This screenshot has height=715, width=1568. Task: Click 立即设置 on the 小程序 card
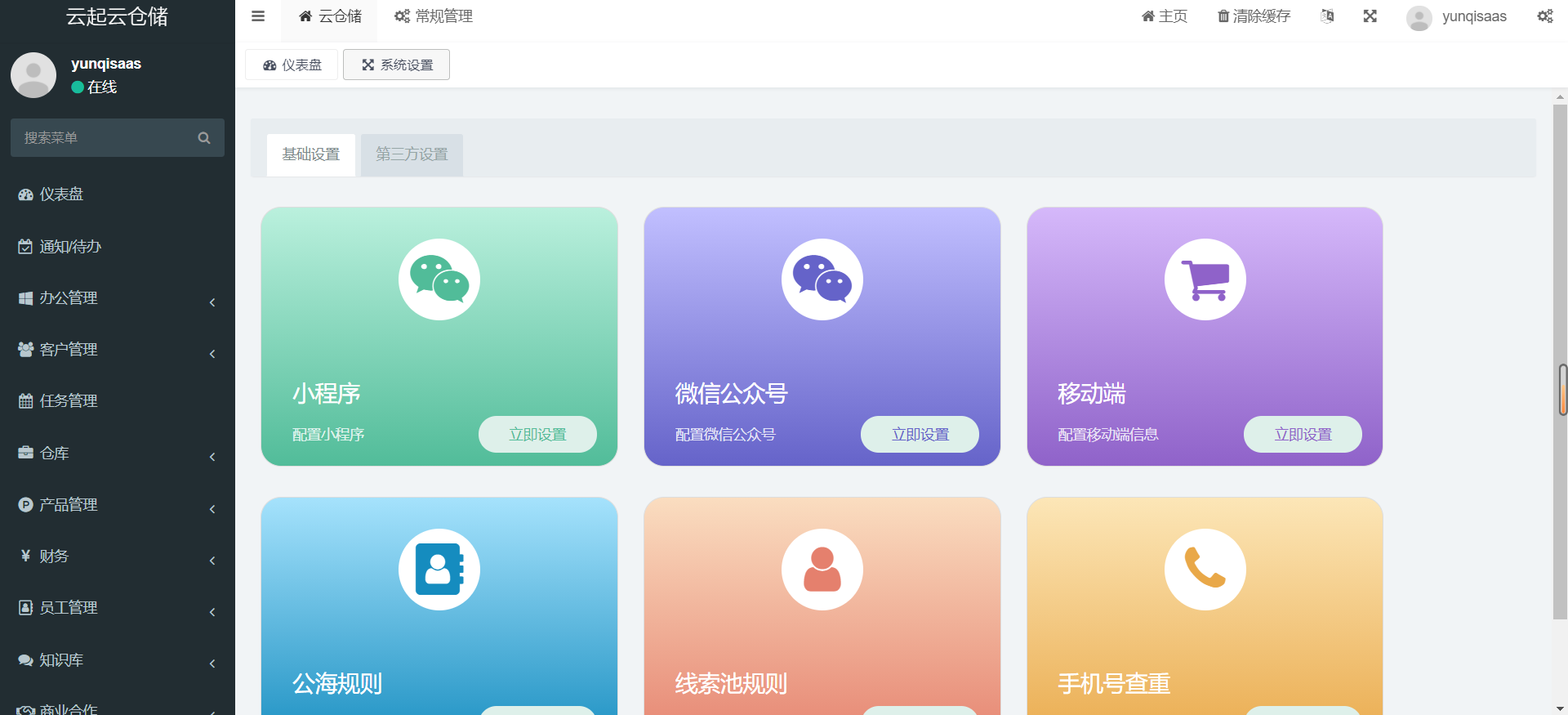(537, 435)
